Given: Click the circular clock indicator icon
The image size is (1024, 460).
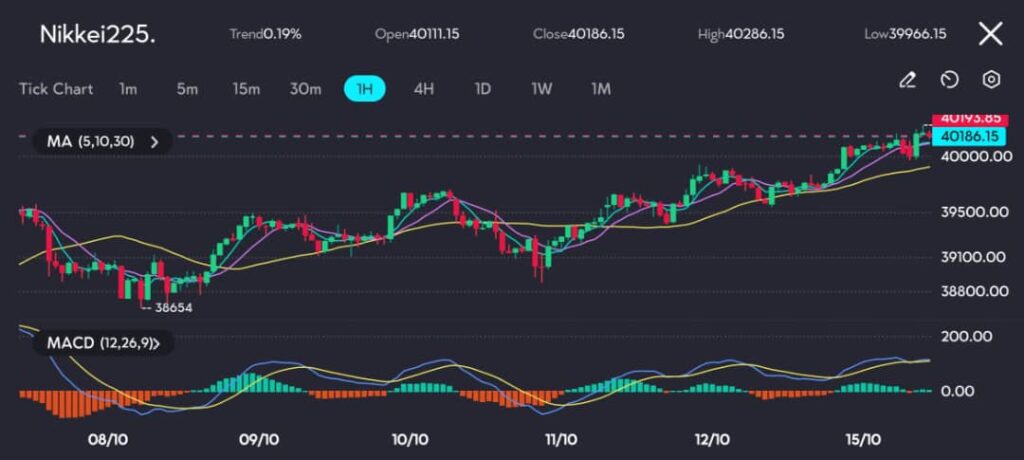Looking at the screenshot, I should point(950,80).
